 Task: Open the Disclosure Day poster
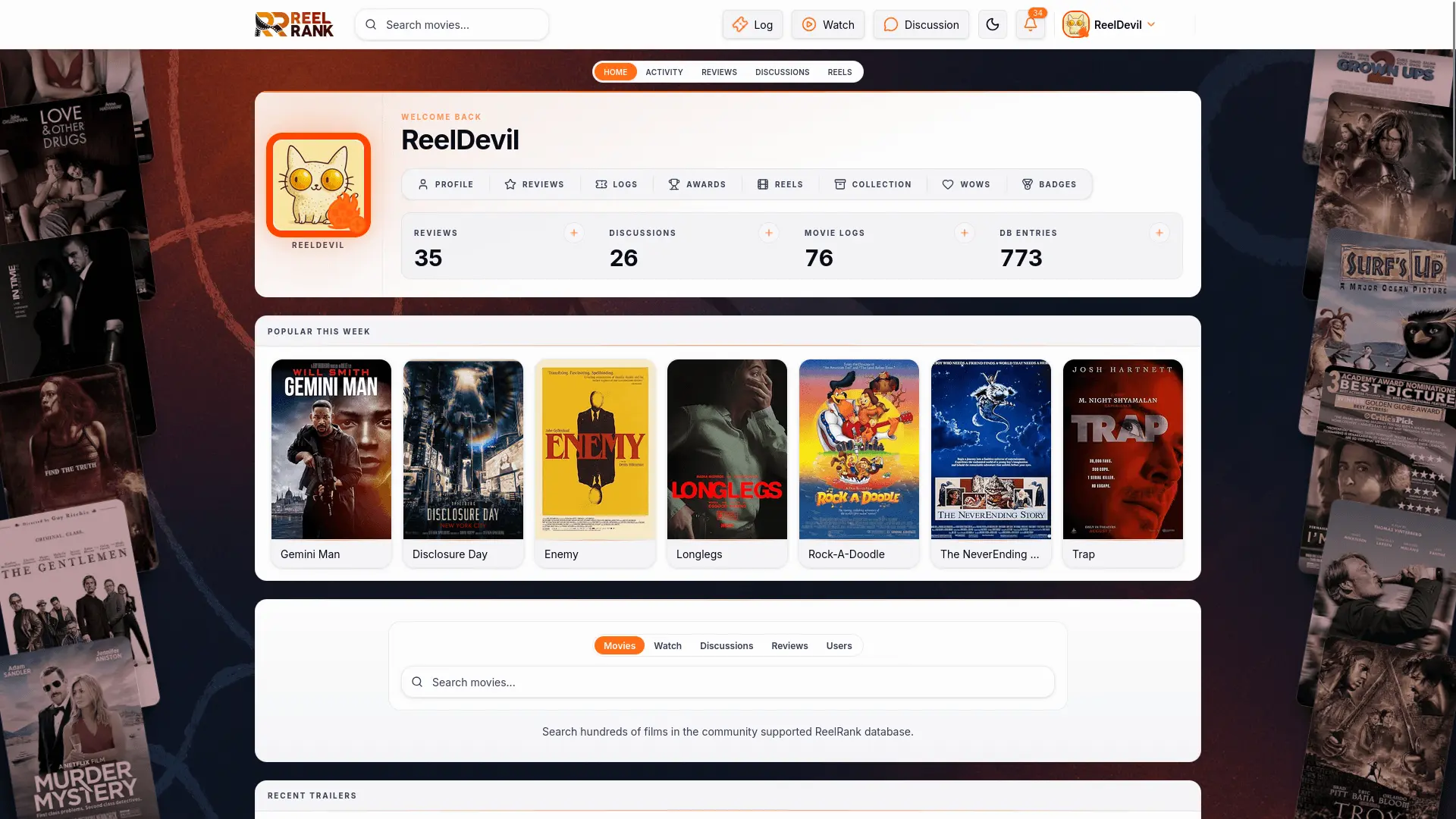point(463,449)
